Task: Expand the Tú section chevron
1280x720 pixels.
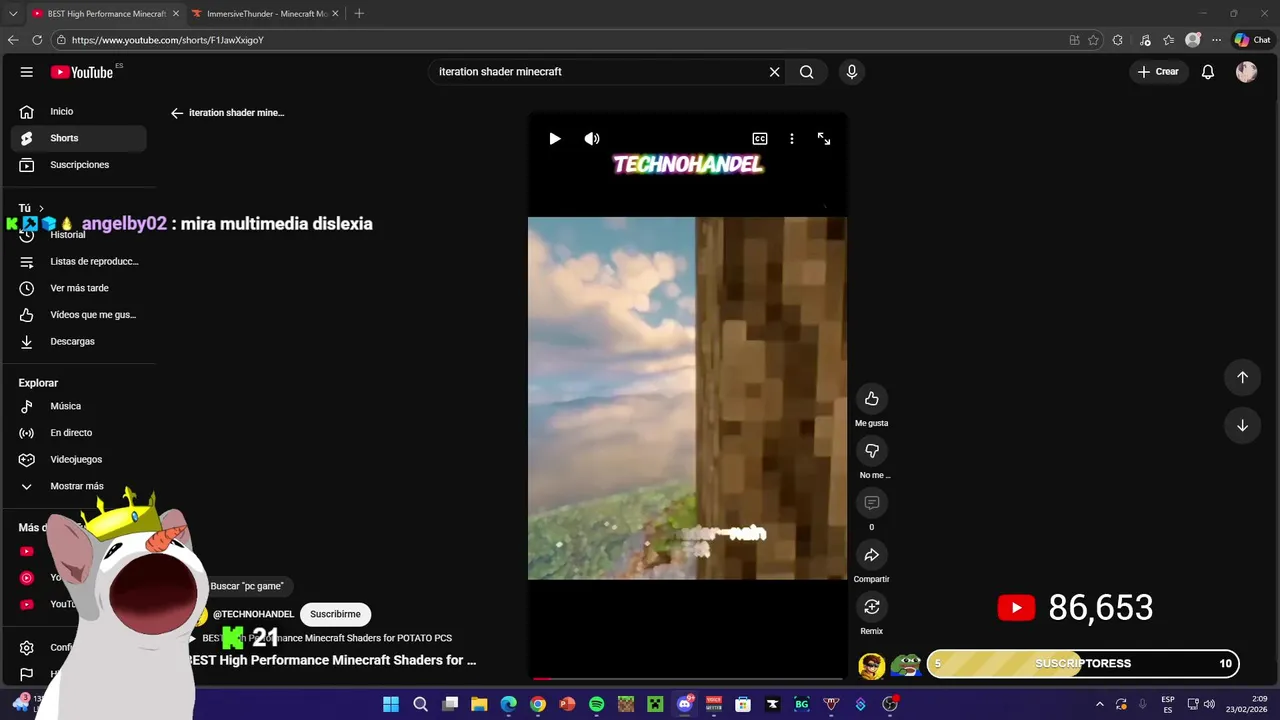Action: (x=41, y=208)
